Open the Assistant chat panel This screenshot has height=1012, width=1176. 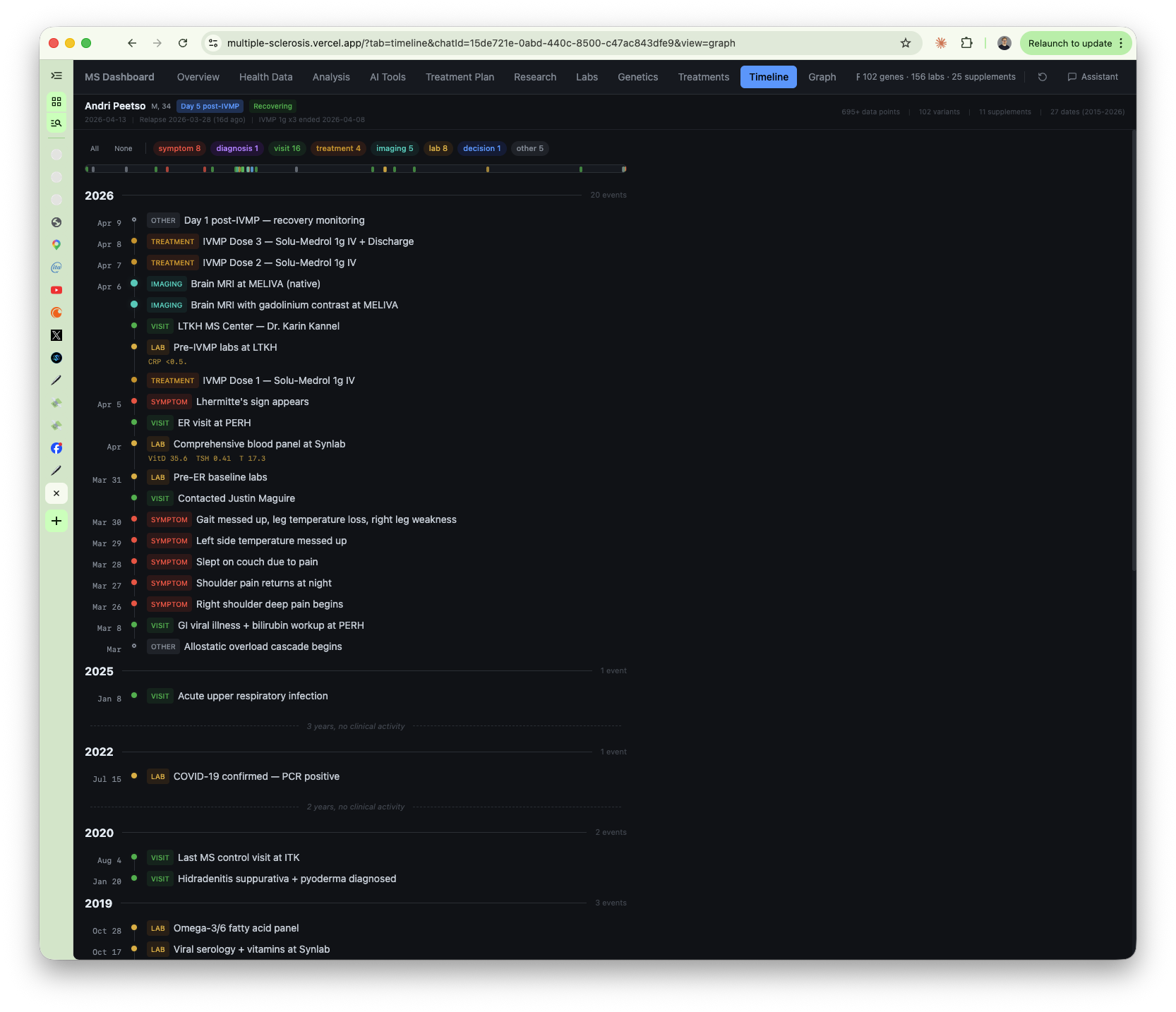pyautogui.click(x=1093, y=77)
